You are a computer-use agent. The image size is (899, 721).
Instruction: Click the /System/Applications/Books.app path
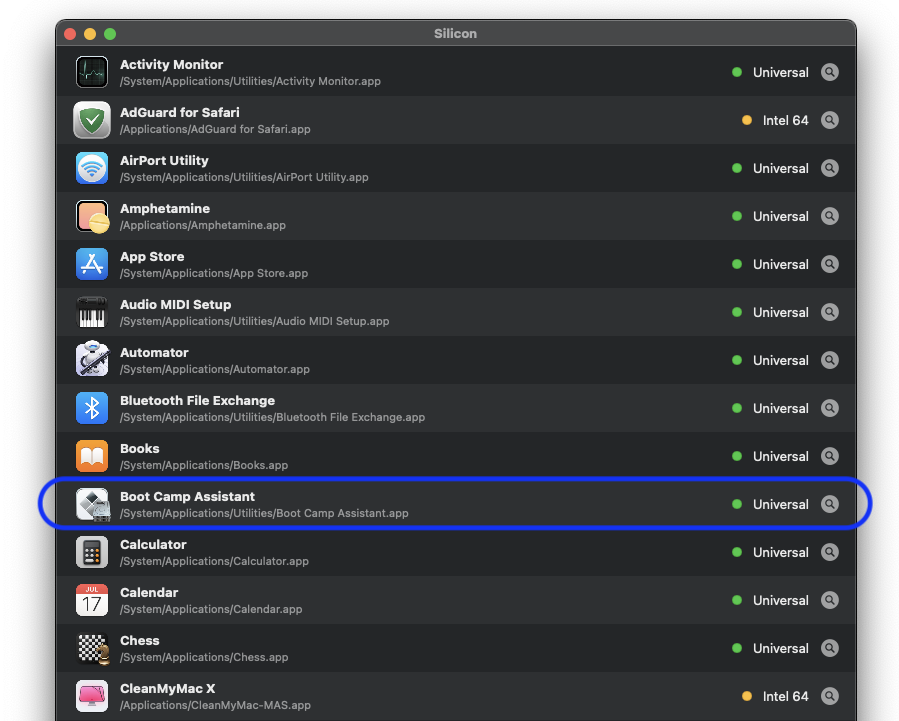click(x=204, y=465)
